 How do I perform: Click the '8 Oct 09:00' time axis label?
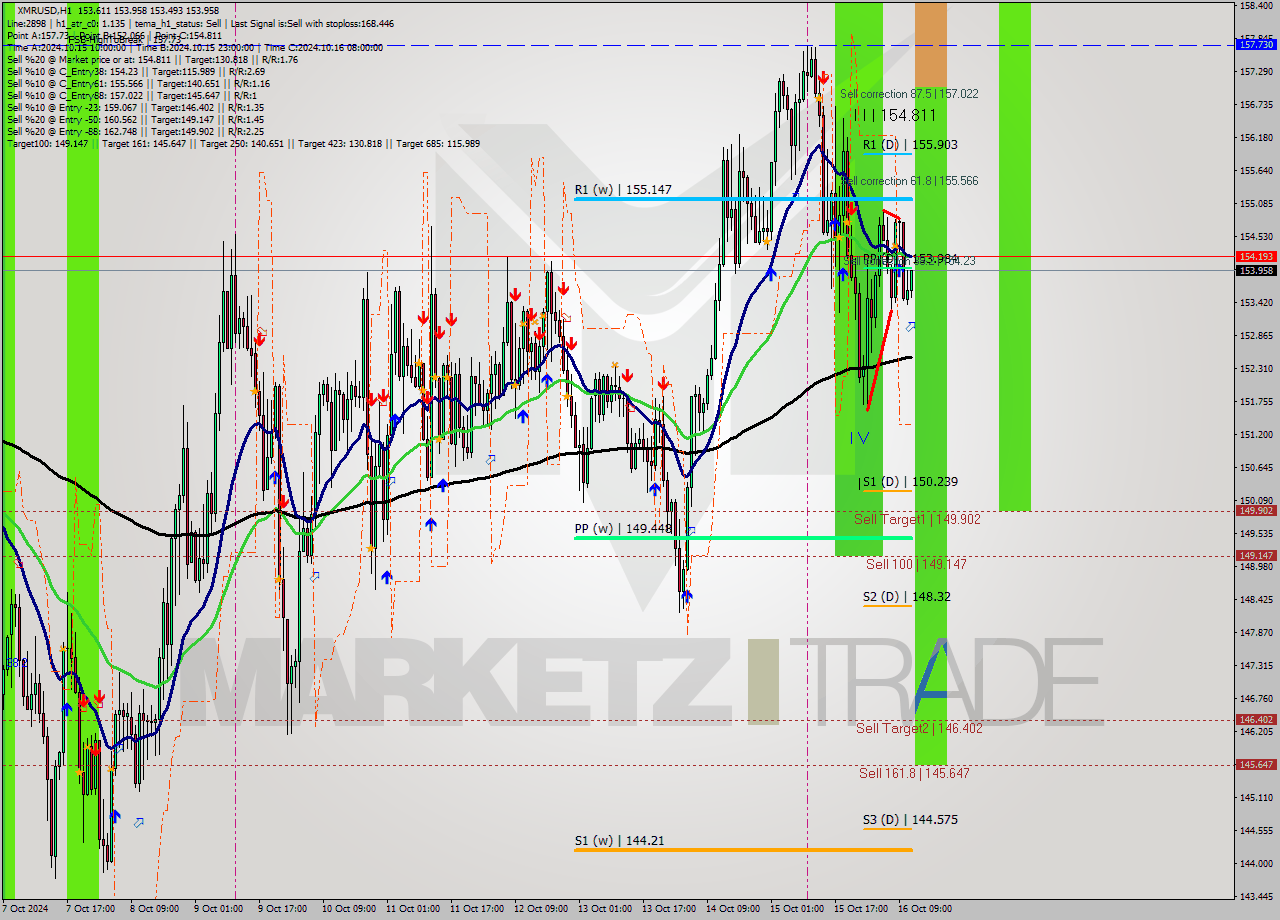153,910
